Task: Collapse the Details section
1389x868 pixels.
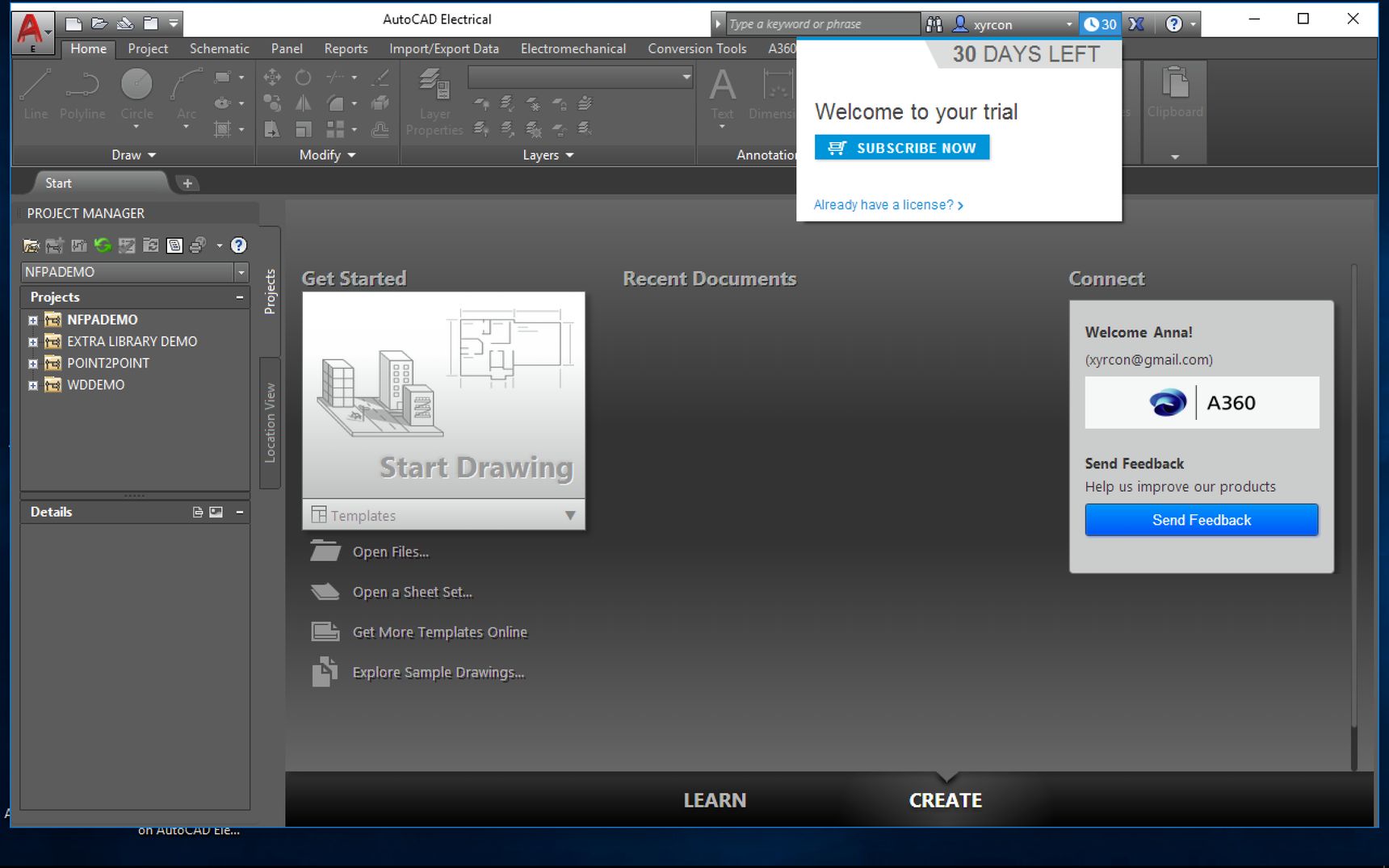Action: [240, 512]
